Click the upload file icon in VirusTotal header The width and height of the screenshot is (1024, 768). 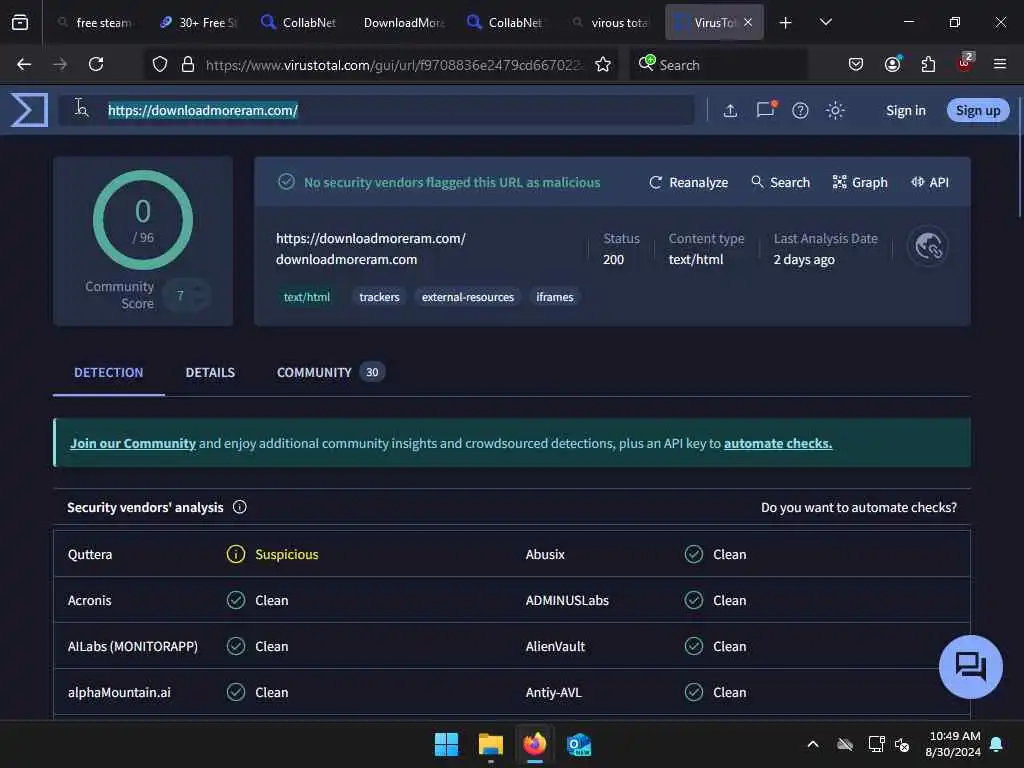pyautogui.click(x=730, y=110)
